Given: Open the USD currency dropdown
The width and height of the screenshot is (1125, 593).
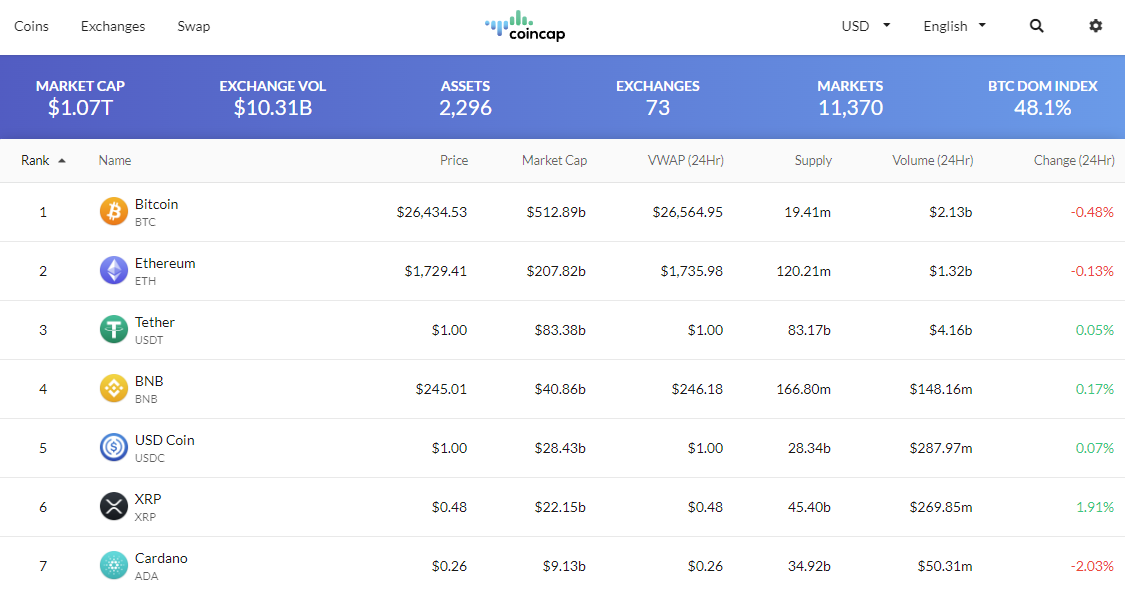Looking at the screenshot, I should (x=865, y=26).
